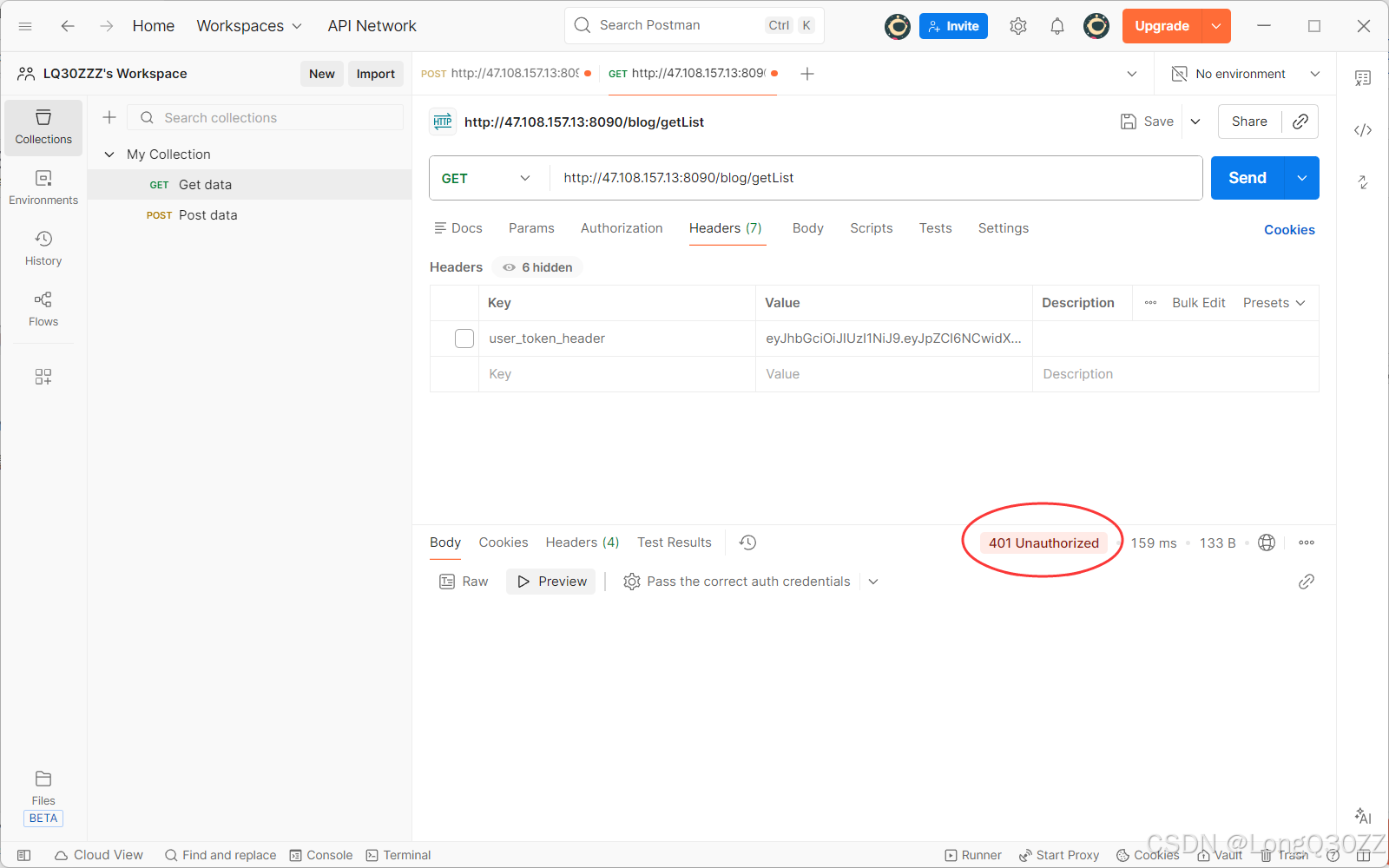Open the notifications bell
1389x868 pixels.
pos(1057,26)
